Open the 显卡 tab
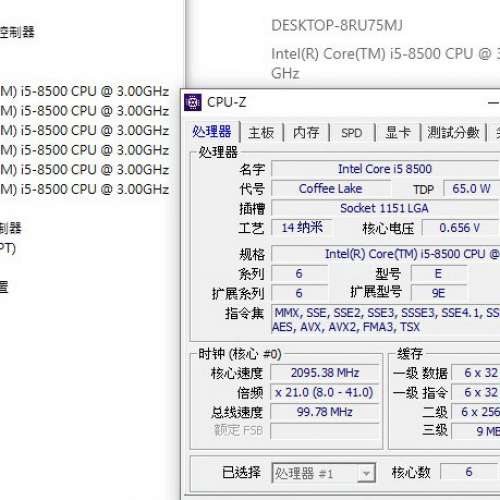 coord(397,133)
